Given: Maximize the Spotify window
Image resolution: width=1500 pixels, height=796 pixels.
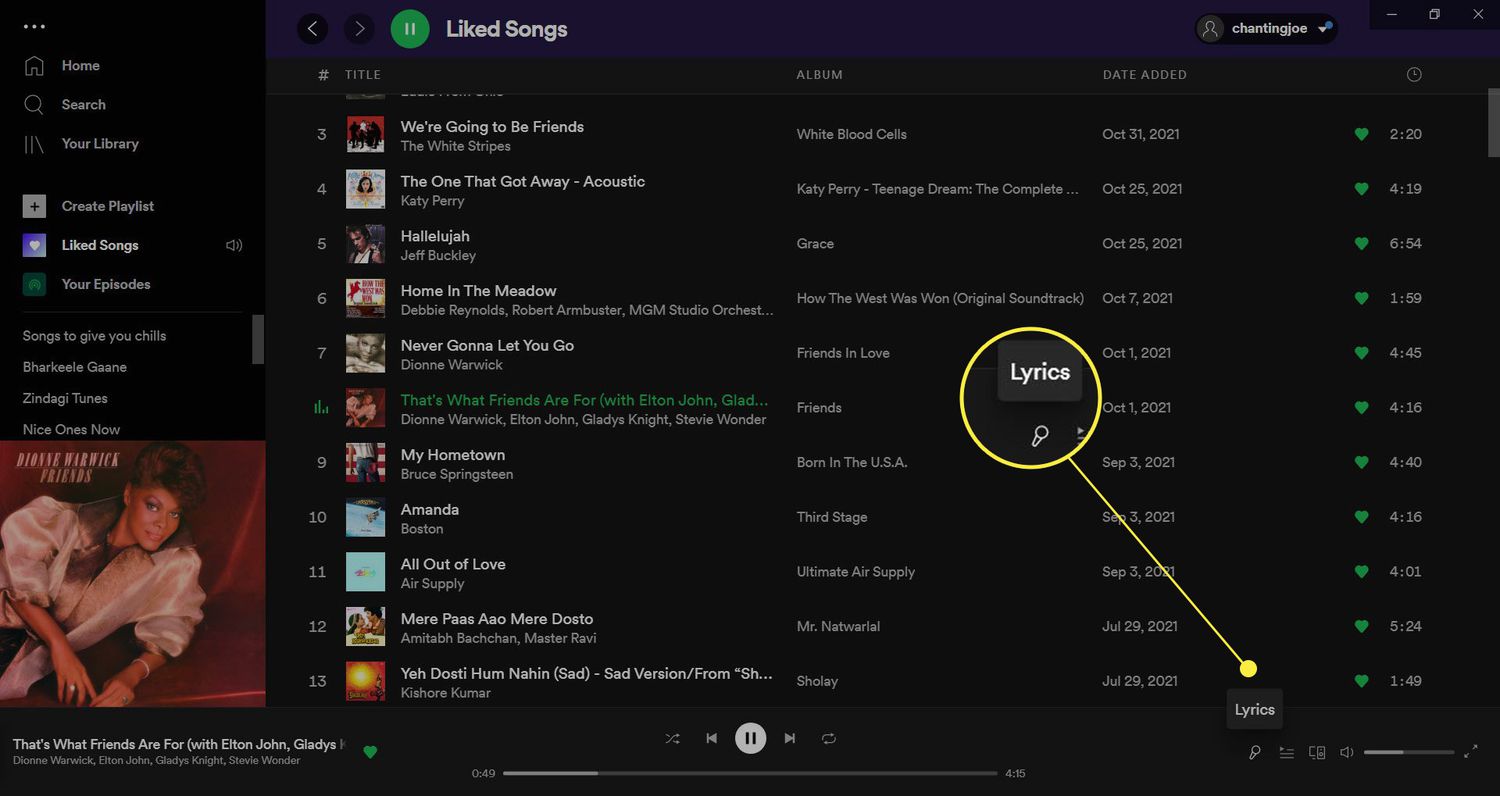Looking at the screenshot, I should [x=1434, y=14].
